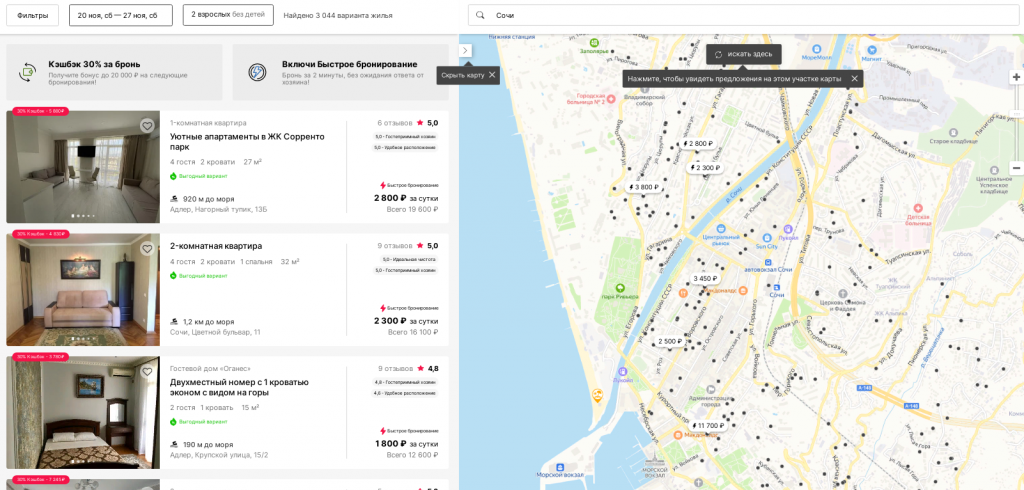The height and width of the screenshot is (490, 1024).
Task: Click quick booking lightning icon
Action: point(257,72)
